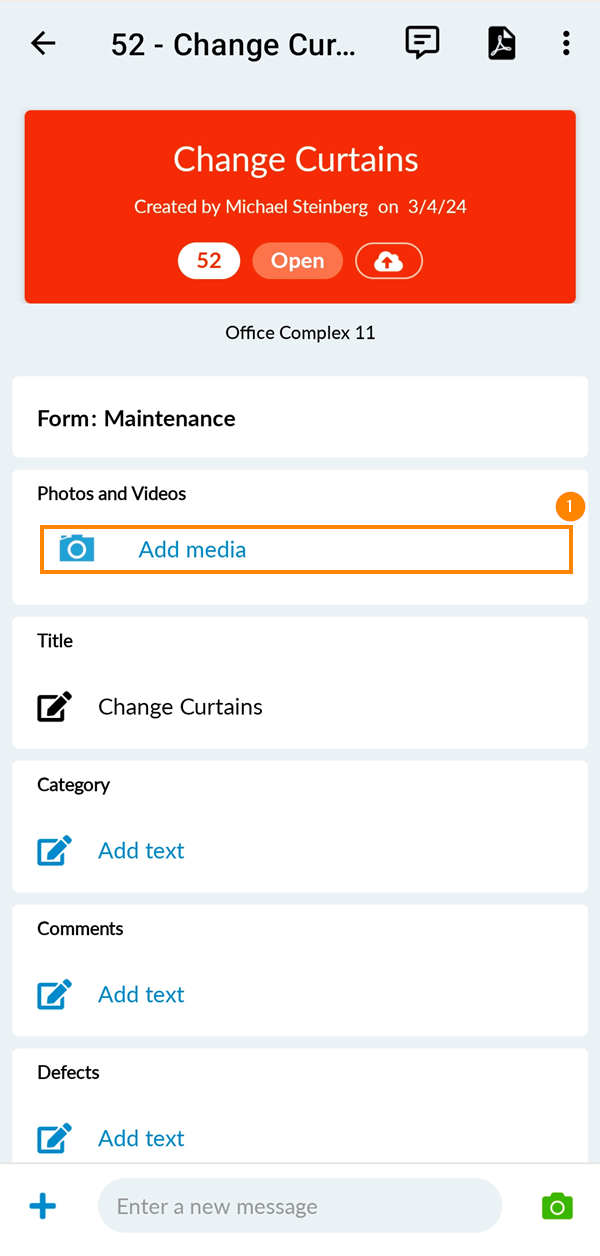Click Add text under Comments
This screenshot has width=600, height=1256.
click(141, 995)
